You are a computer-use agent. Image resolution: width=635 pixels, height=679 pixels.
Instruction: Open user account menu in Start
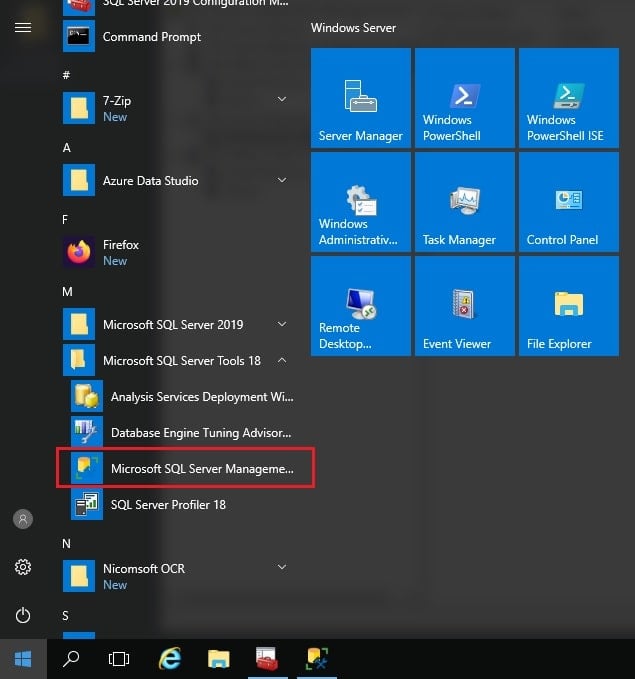pyautogui.click(x=23, y=519)
